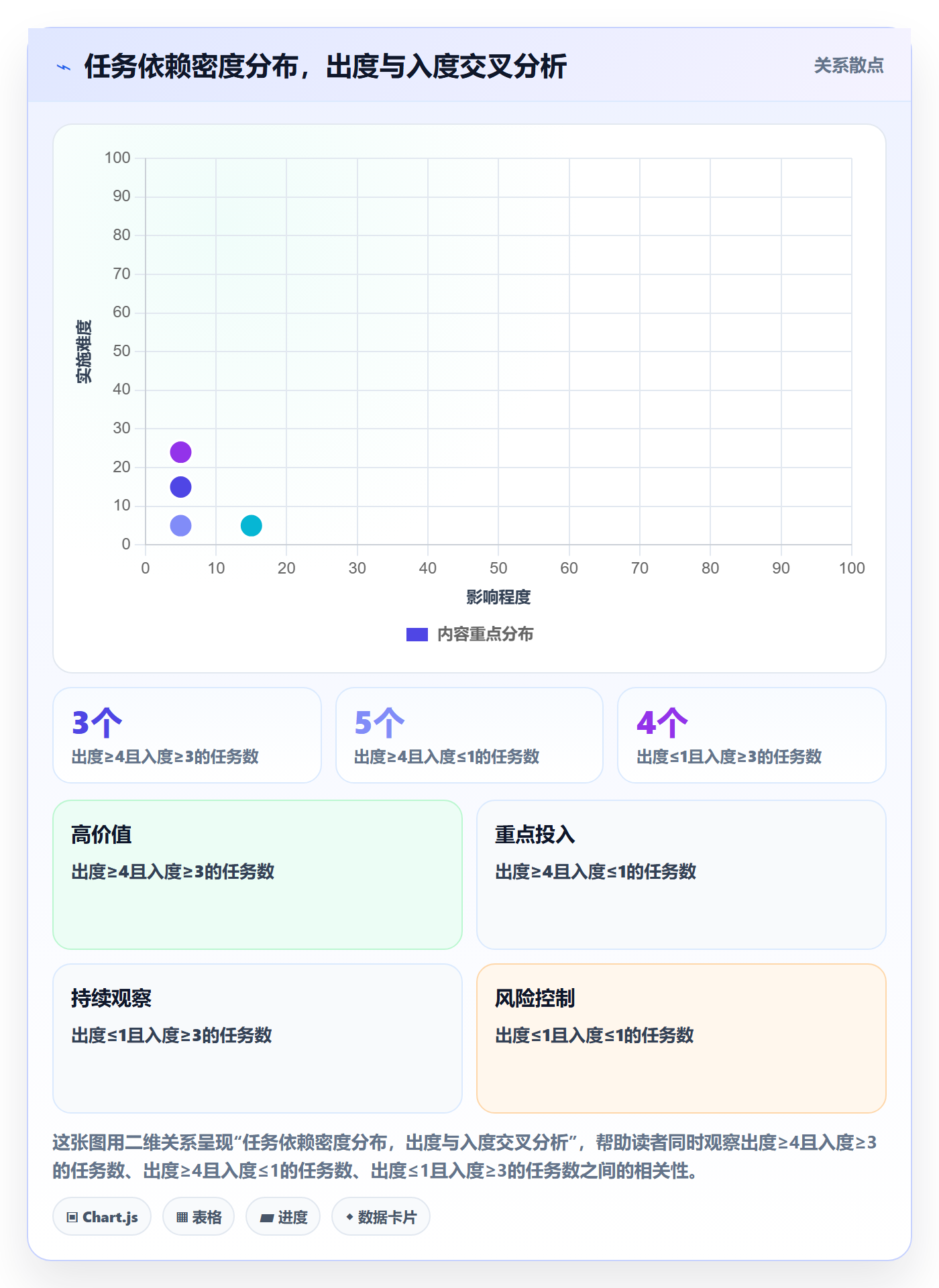Screen dimensions: 939x1288
Task: Click 出度≤1且入度≤1的任务数 in the 风险控制 card
Action: [594, 1035]
